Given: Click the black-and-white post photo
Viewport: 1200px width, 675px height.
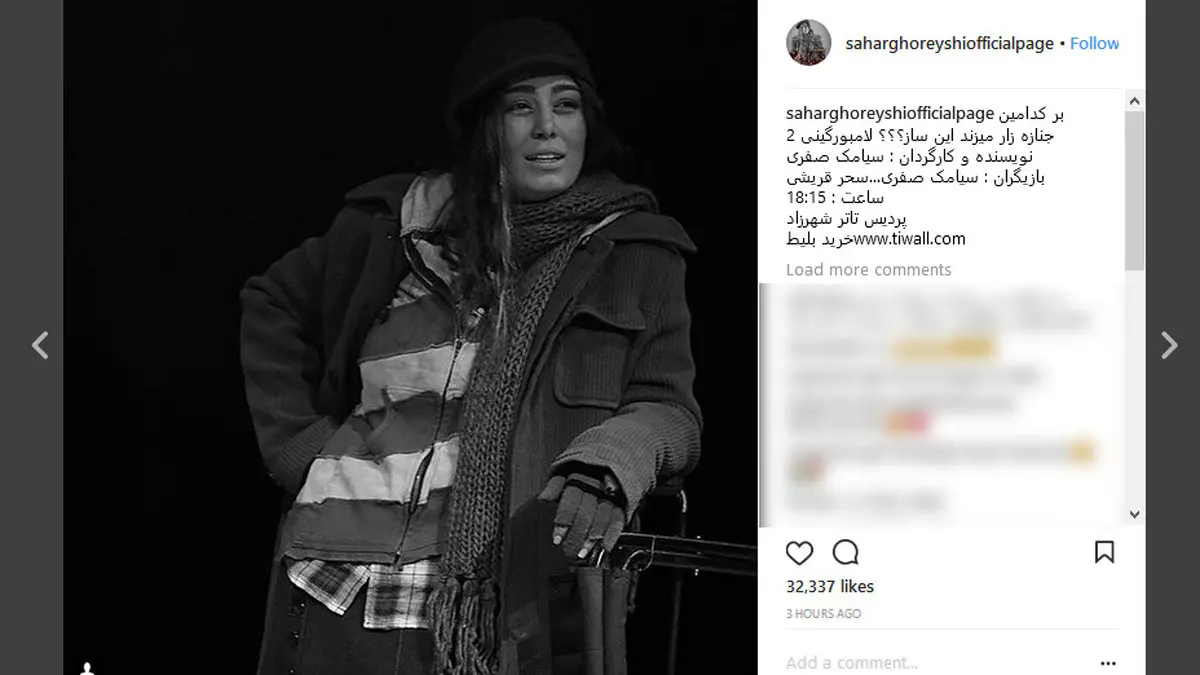Looking at the screenshot, I should pyautogui.click(x=410, y=337).
